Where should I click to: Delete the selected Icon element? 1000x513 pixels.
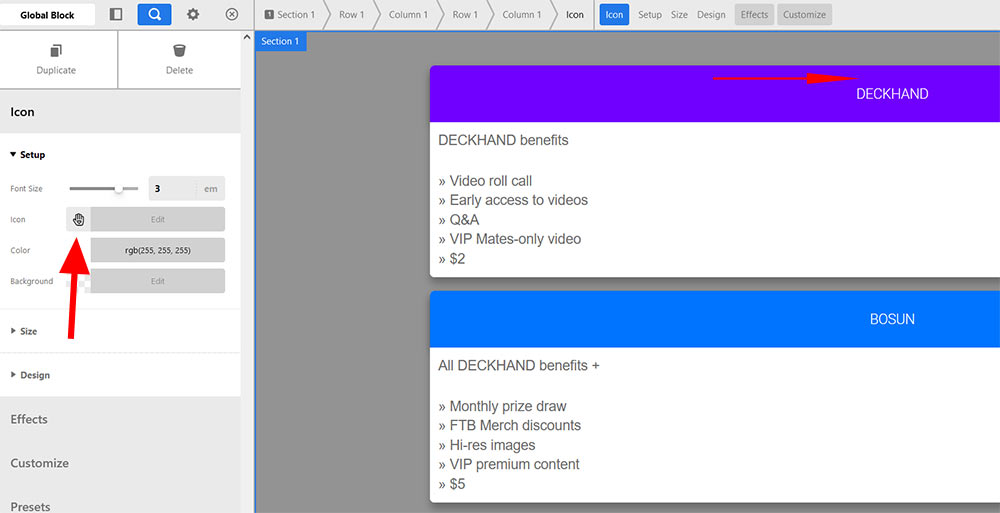(x=179, y=59)
